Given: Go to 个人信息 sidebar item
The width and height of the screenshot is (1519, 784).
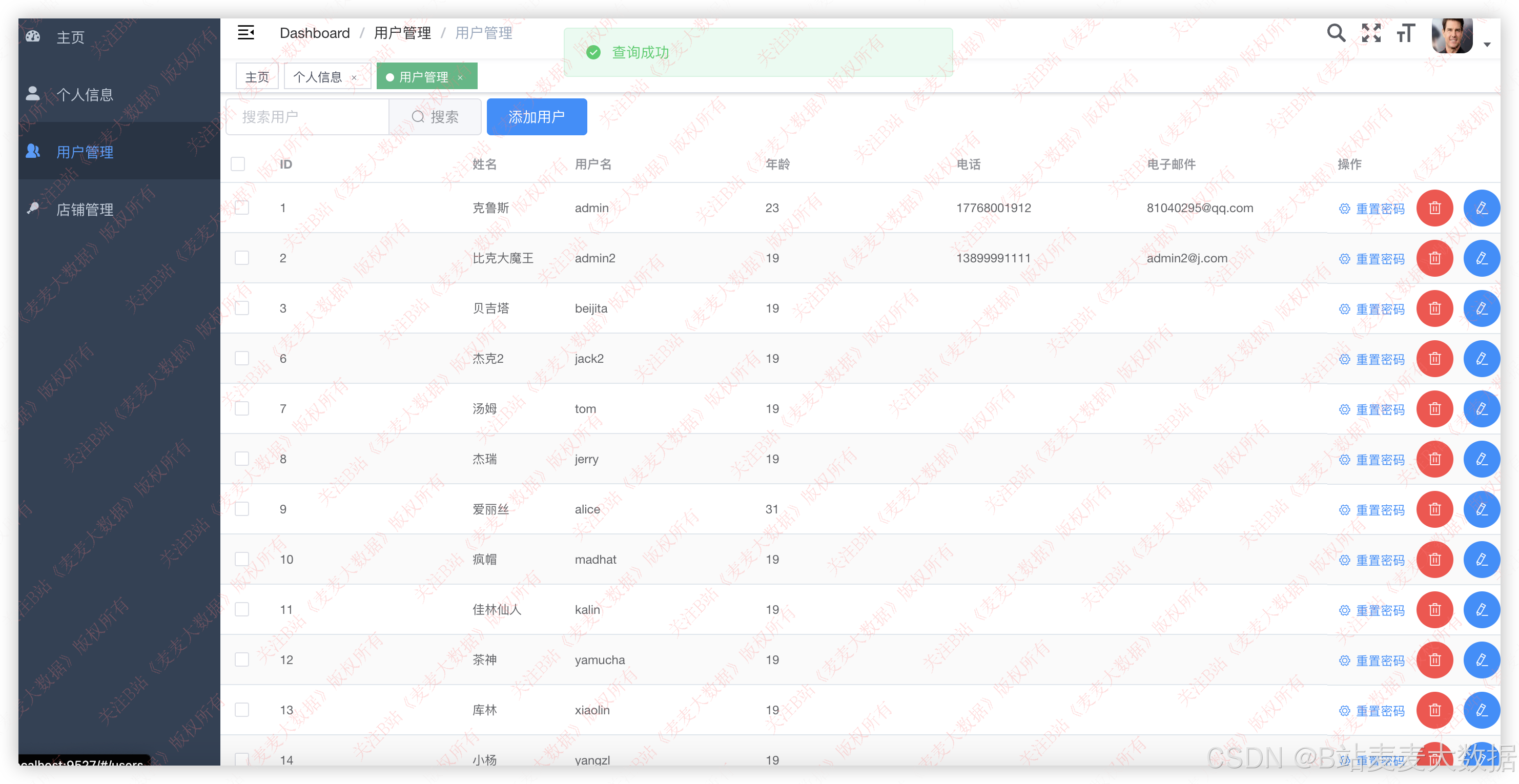Looking at the screenshot, I should click(x=85, y=94).
